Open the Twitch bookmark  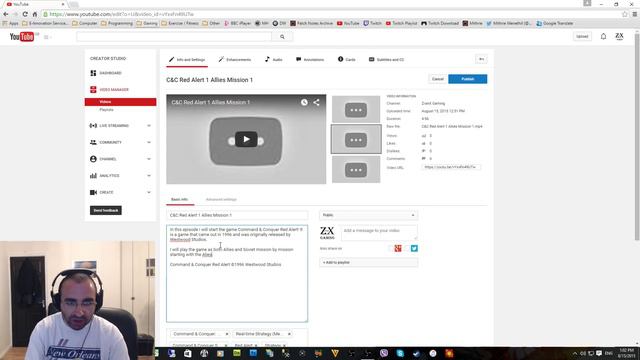pos(372,23)
